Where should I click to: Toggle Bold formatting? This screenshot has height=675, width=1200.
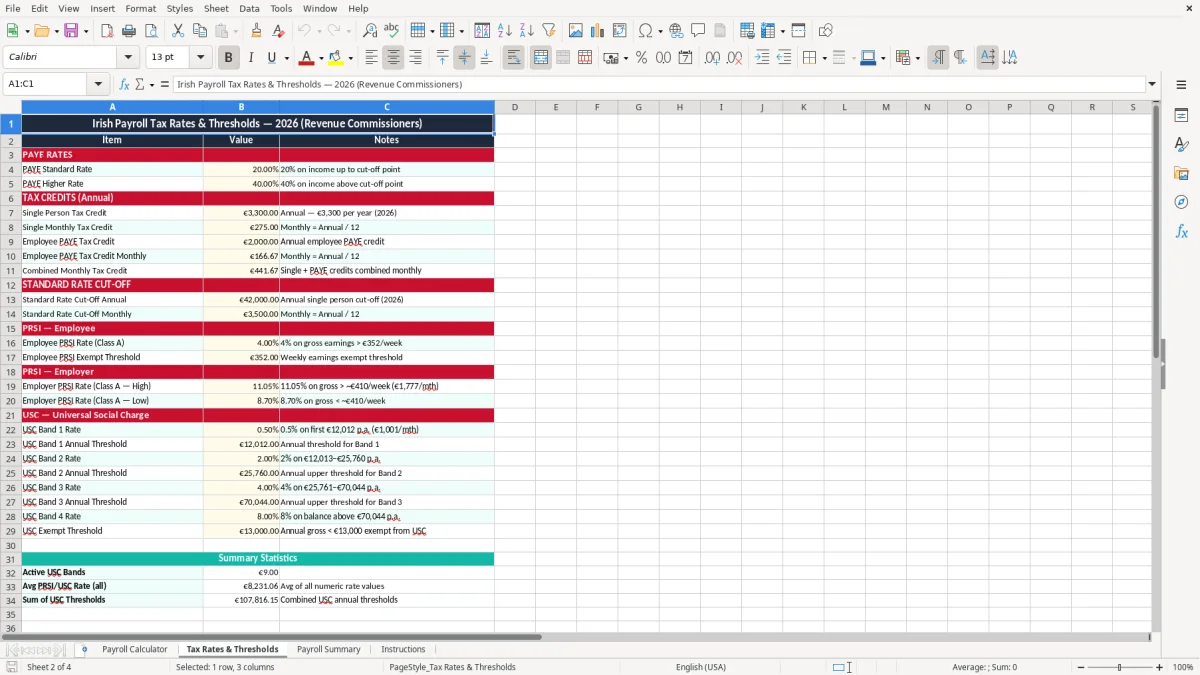[228, 58]
